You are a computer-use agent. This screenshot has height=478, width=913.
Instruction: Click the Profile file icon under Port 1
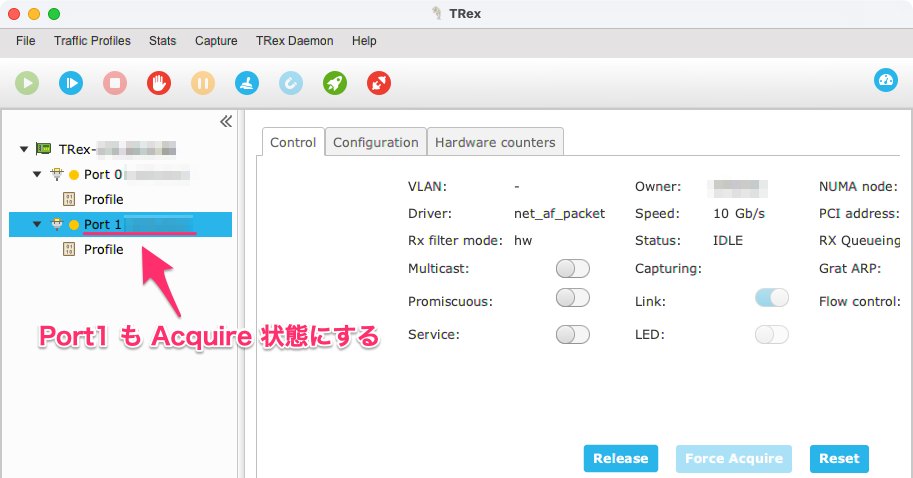pyautogui.click(x=69, y=250)
